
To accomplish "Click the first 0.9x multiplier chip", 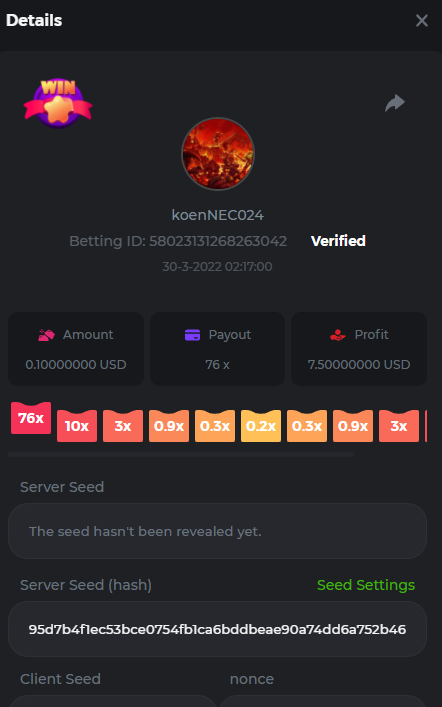I will (169, 426).
